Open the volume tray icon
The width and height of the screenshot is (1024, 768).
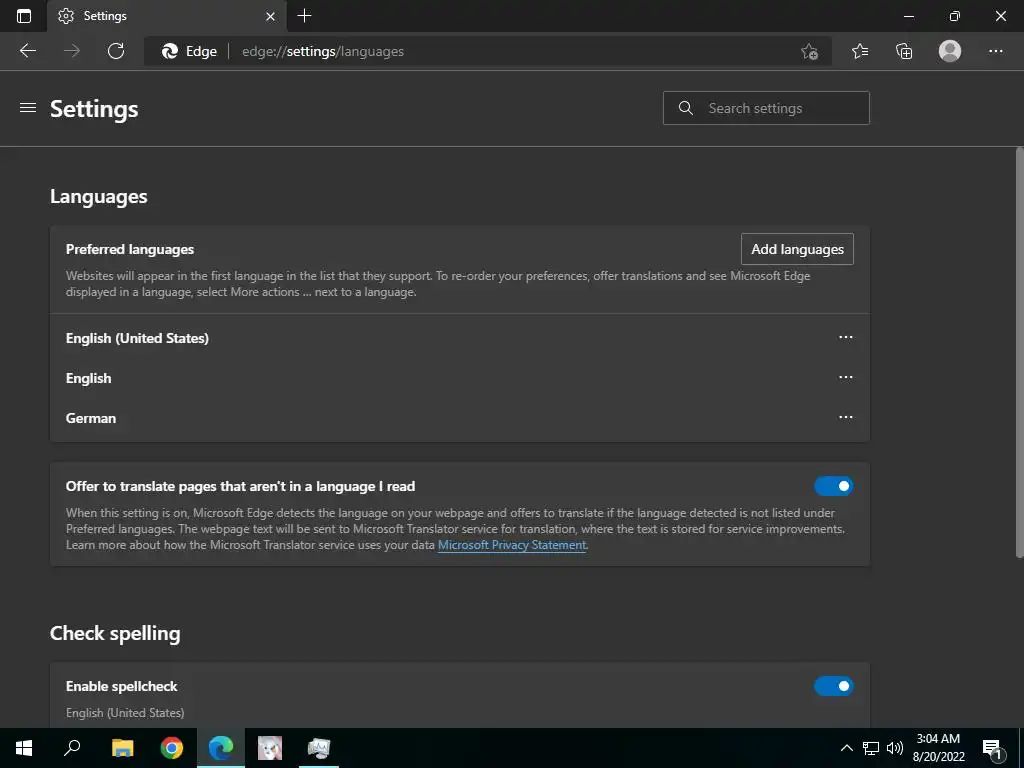click(x=895, y=748)
